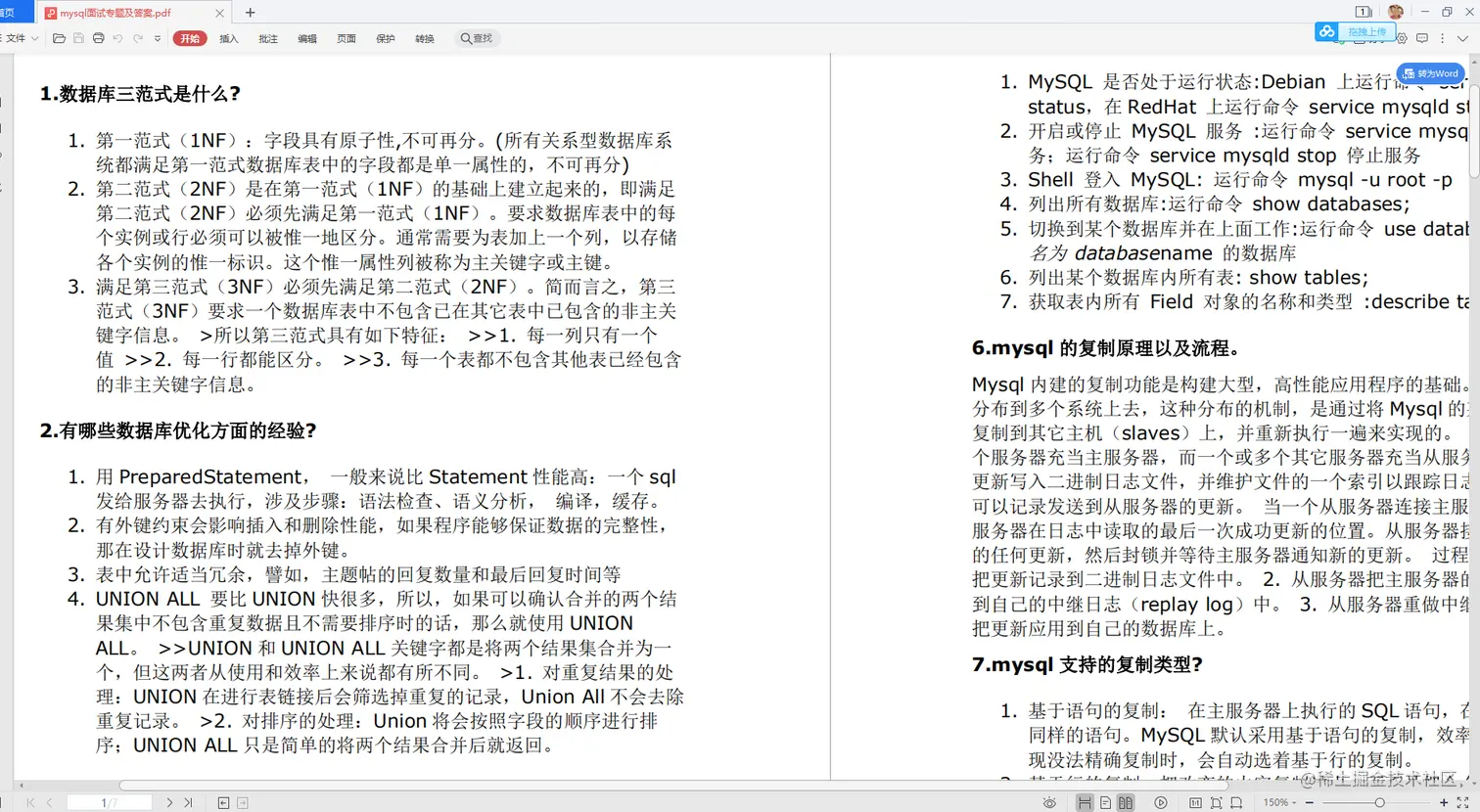The height and width of the screenshot is (812, 1480).
Task: Zoom in with plus button
Action: tap(1444, 802)
